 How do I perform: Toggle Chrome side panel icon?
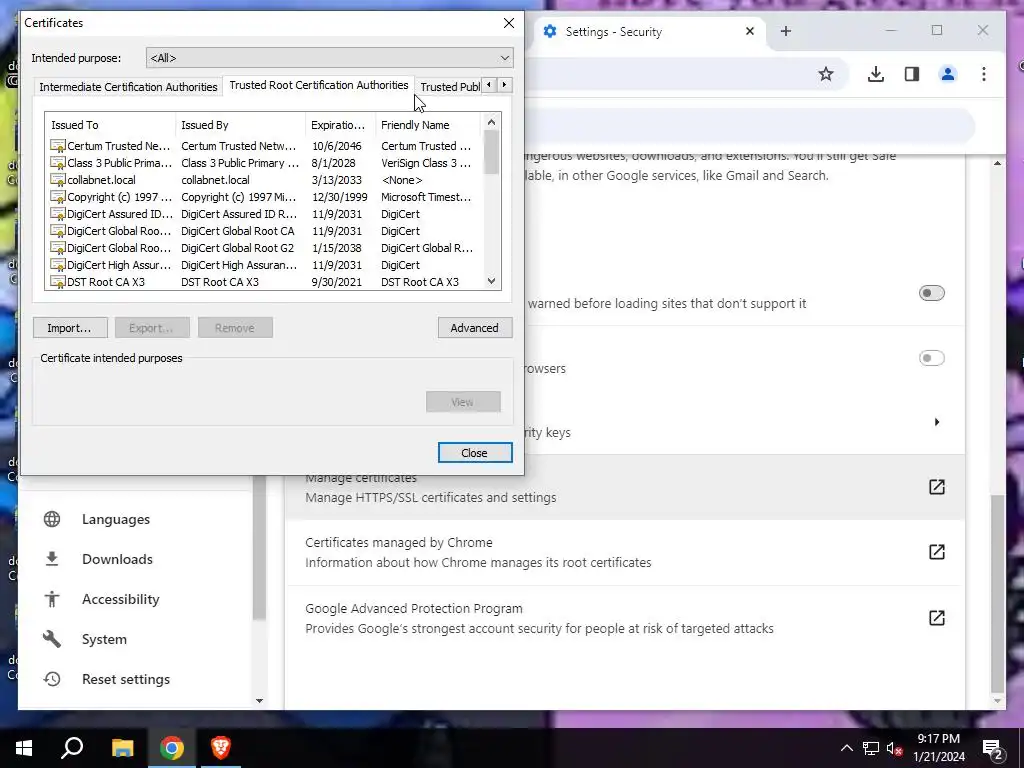point(912,74)
